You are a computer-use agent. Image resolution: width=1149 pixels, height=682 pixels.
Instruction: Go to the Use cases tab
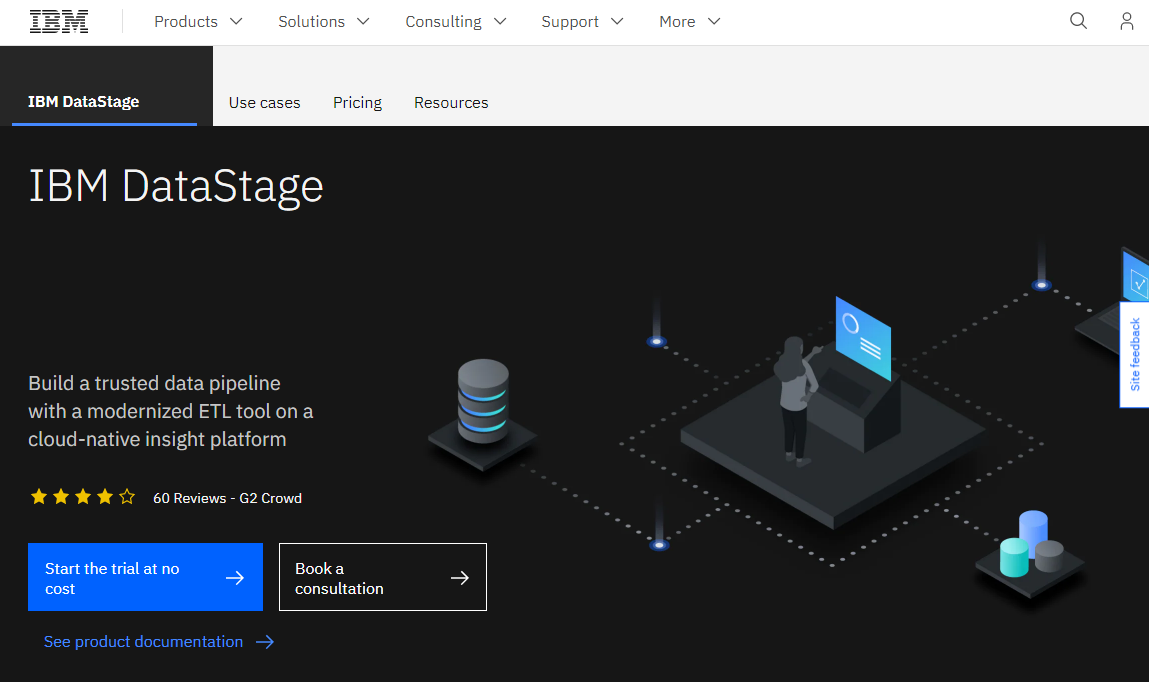tap(265, 103)
